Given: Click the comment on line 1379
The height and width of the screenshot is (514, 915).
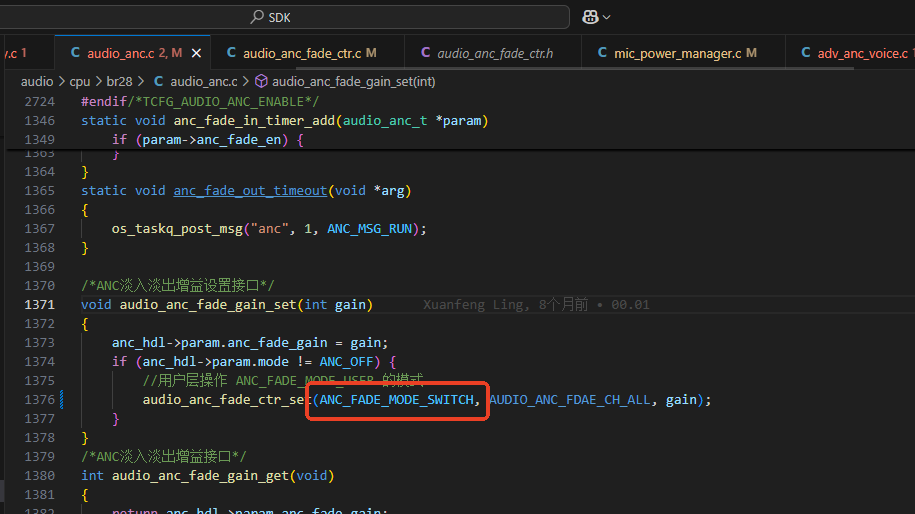Looking at the screenshot, I should (x=164, y=456).
